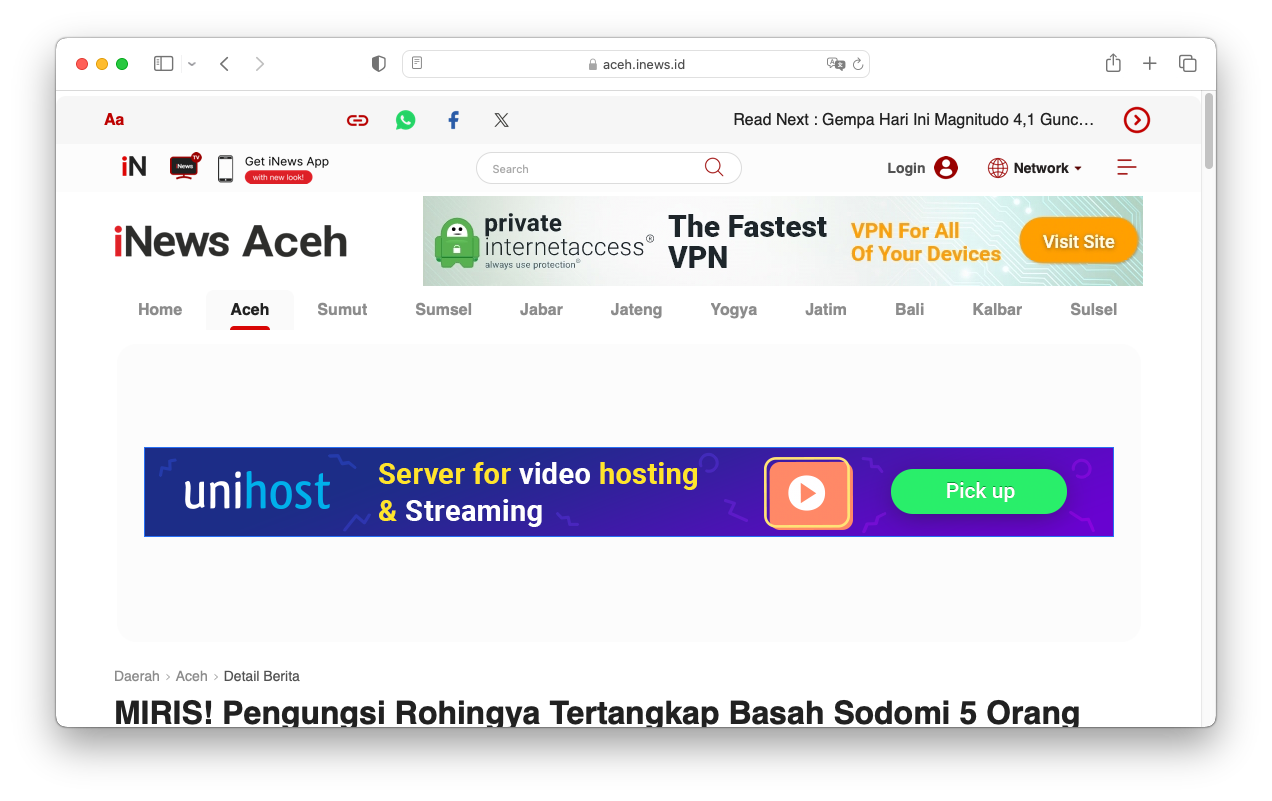Open the Safari share button

(x=1113, y=63)
